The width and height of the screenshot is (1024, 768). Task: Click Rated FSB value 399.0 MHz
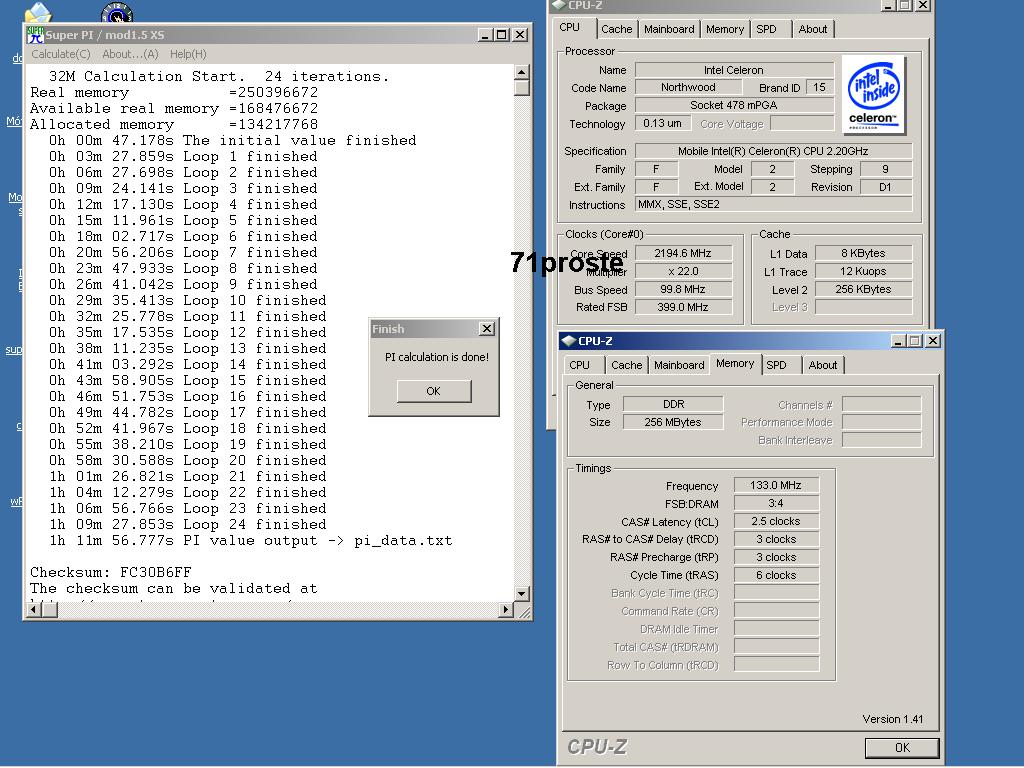(683, 307)
